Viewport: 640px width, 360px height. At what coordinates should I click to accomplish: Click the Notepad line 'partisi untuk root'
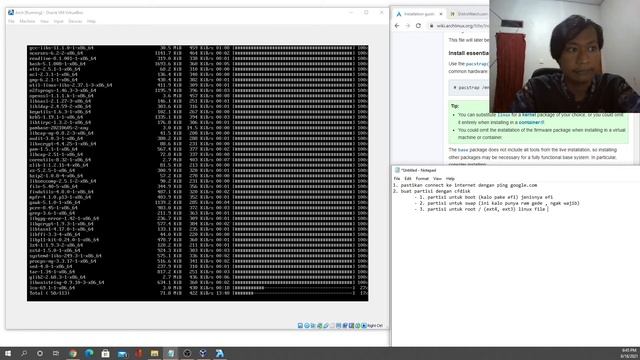480,209
